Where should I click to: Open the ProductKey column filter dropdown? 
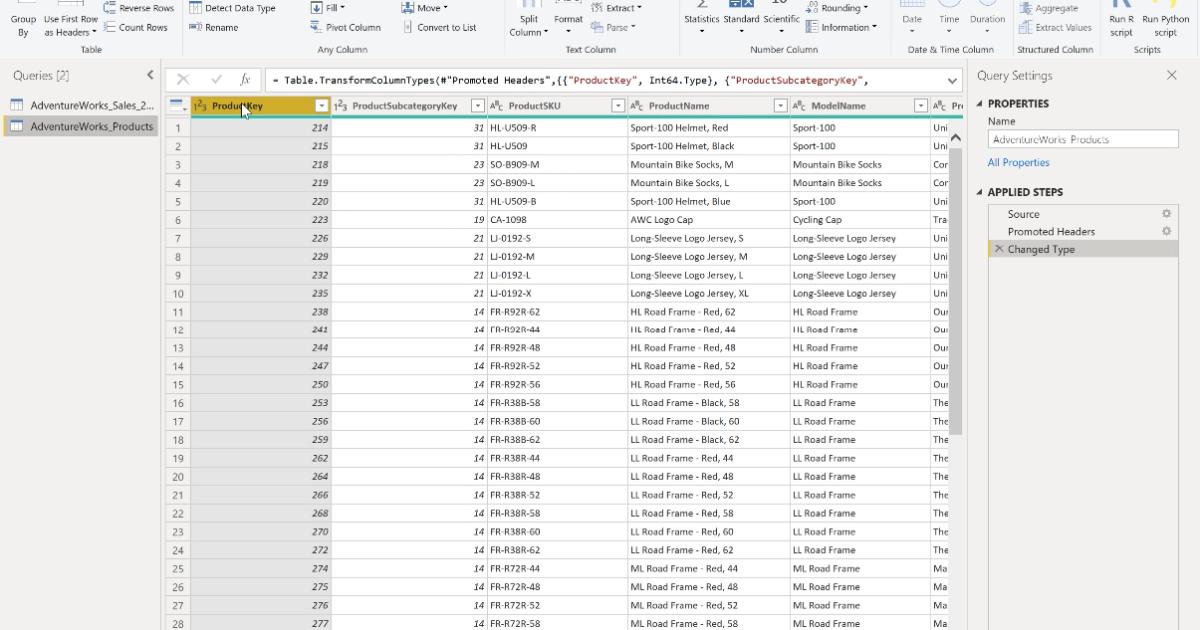[x=322, y=105]
